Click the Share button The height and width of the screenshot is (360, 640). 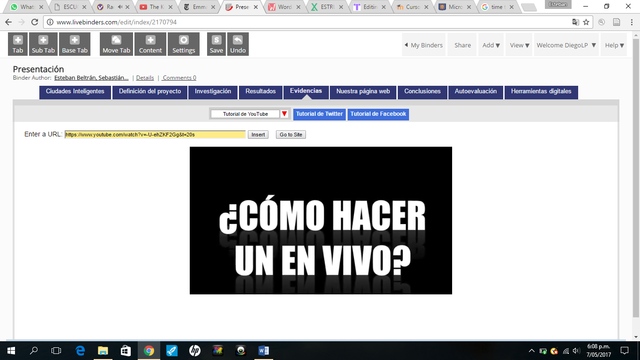coord(462,45)
